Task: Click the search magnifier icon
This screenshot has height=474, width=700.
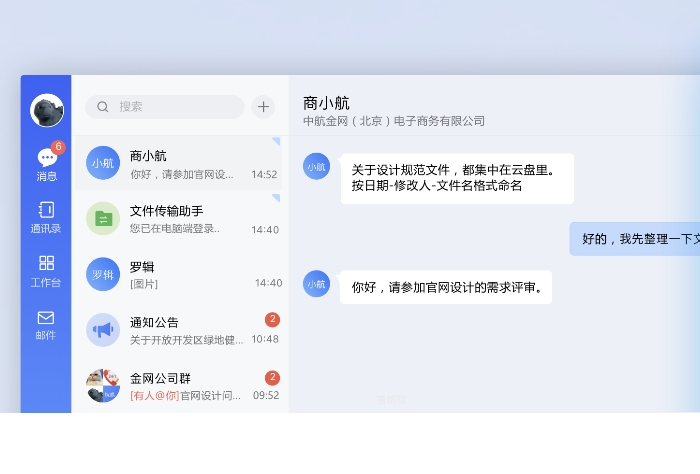Action: [103, 107]
